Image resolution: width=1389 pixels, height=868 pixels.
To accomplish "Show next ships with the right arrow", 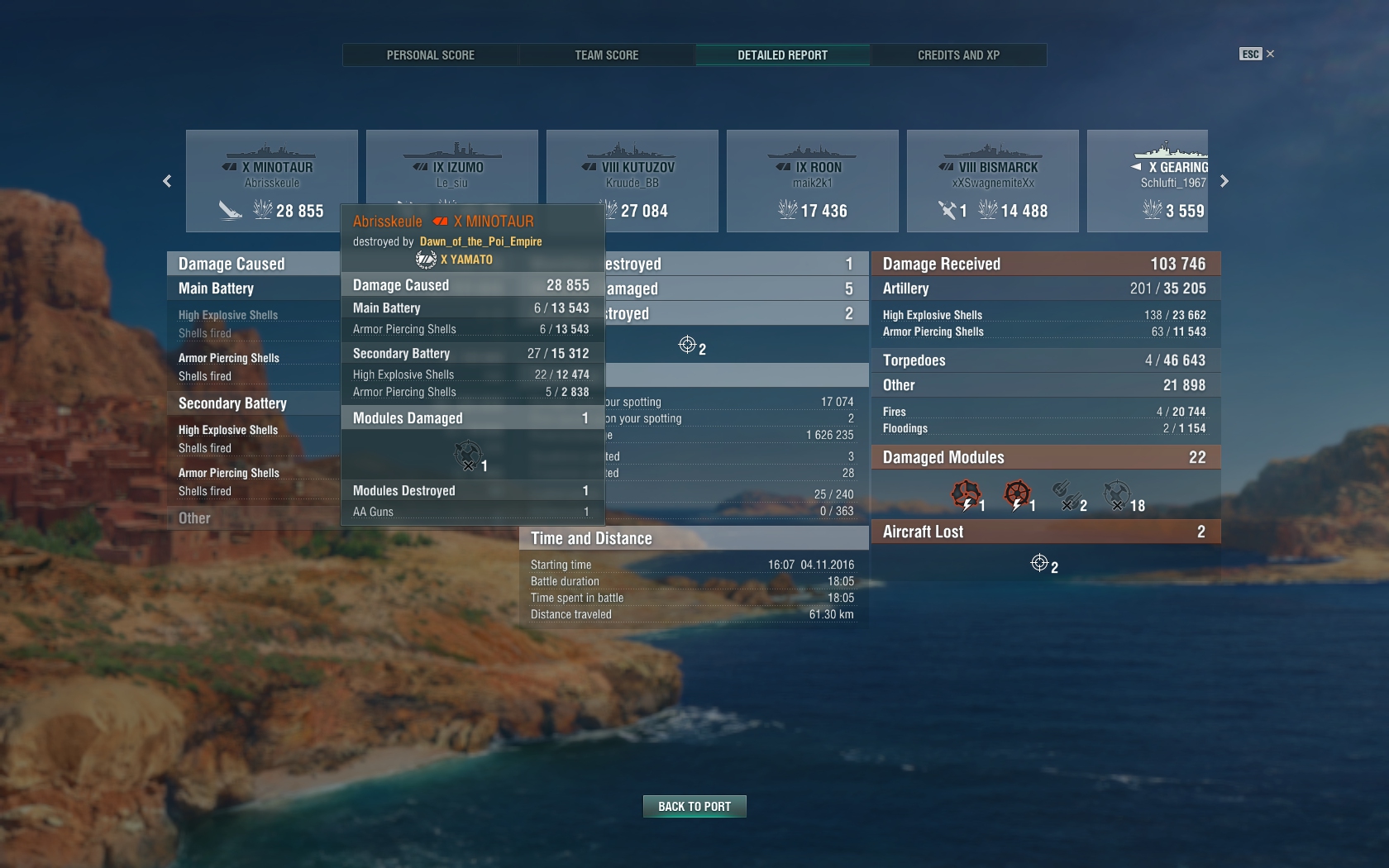I will tap(1224, 181).
